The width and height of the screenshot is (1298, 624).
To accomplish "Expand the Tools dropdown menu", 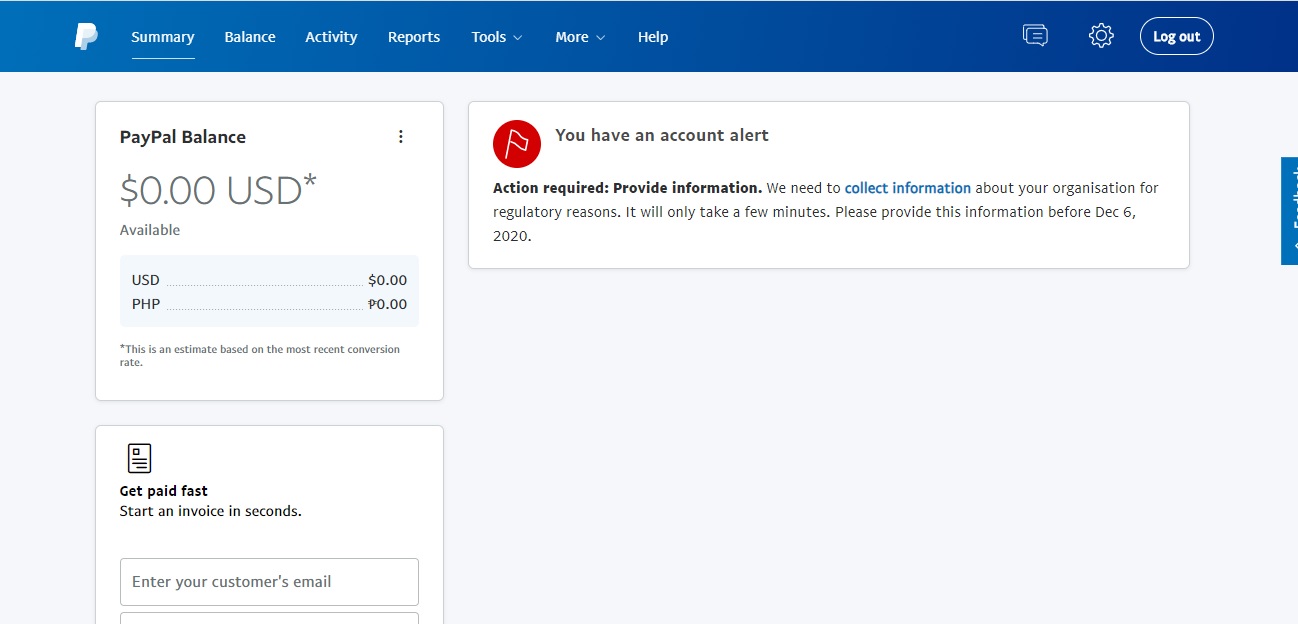I will (497, 37).
